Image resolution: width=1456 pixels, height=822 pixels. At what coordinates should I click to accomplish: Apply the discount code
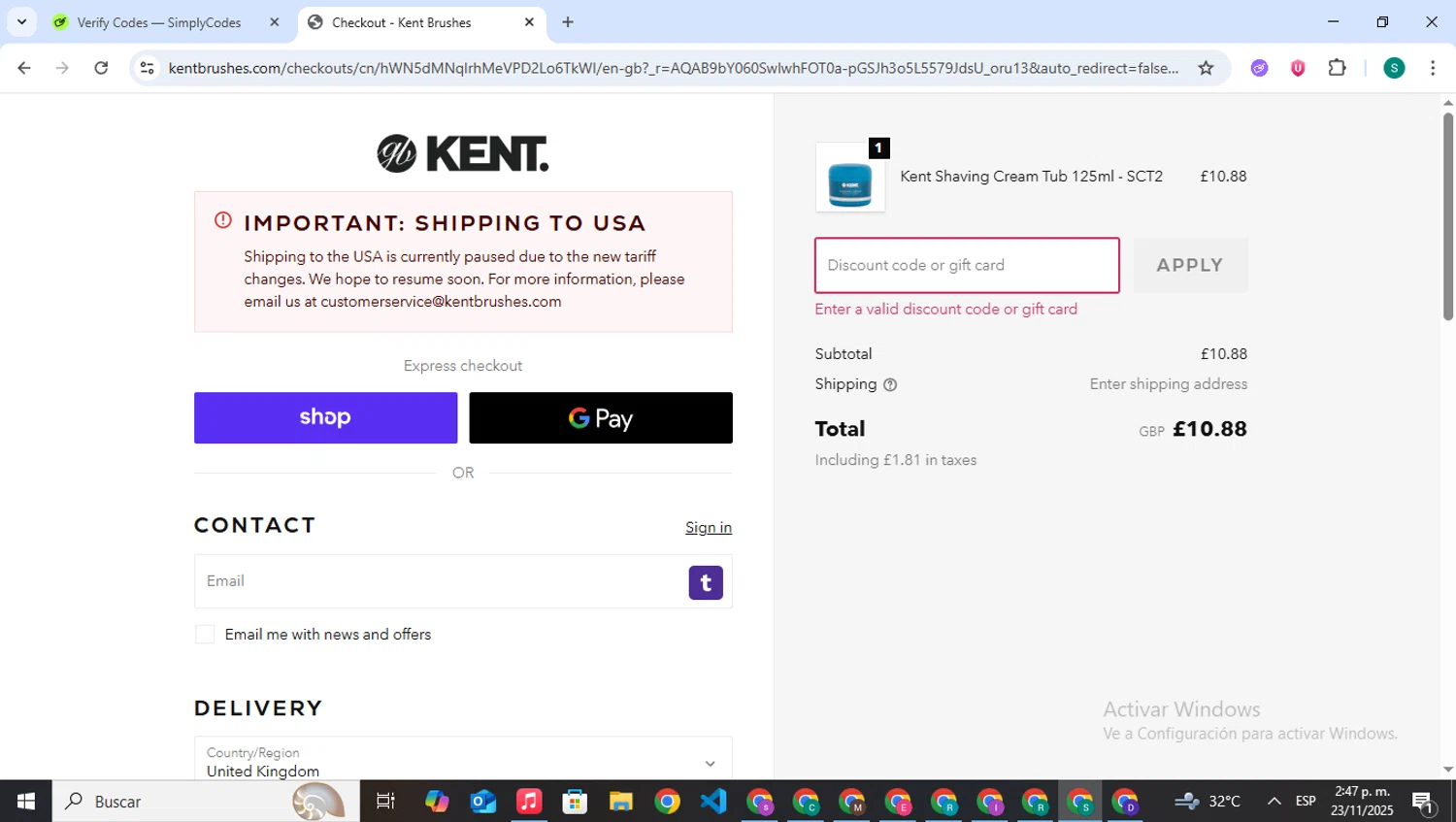[1190, 265]
